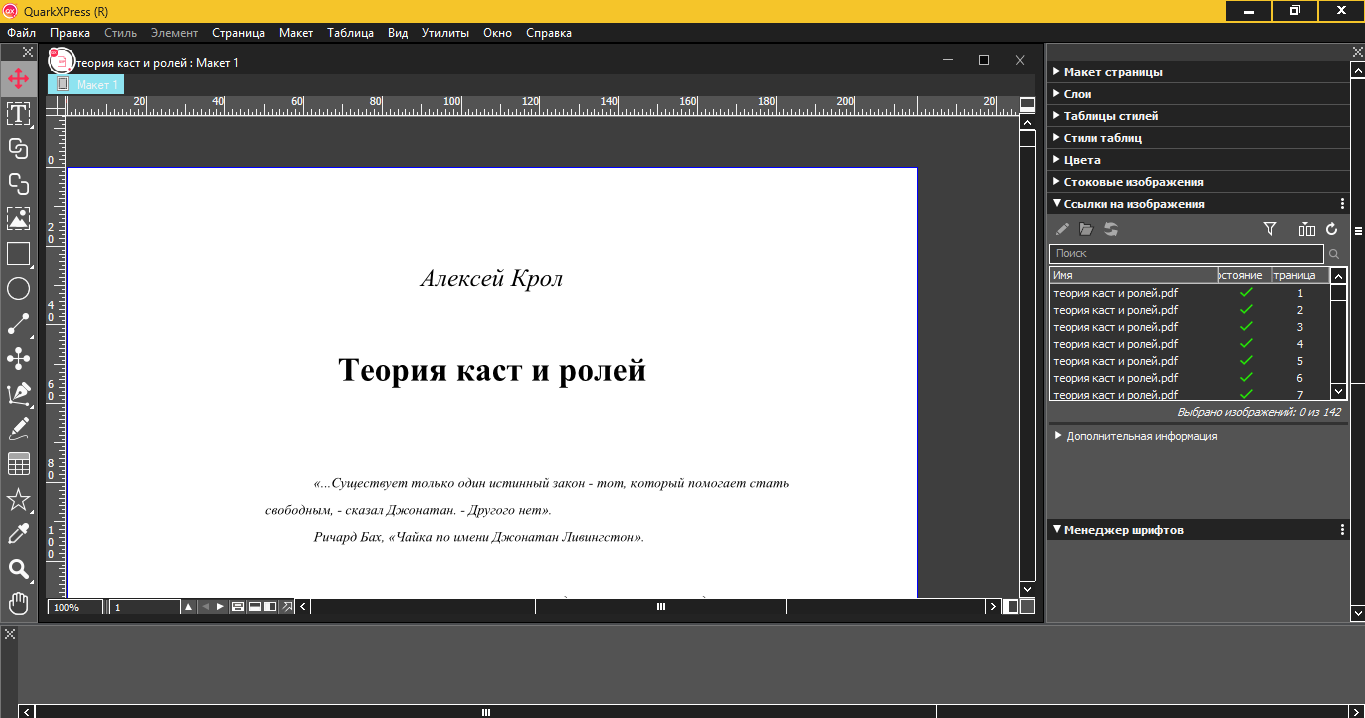Open options menu of Ссылки на изображения panel
Screen dimensions: 1365x718
click(x=1342, y=204)
